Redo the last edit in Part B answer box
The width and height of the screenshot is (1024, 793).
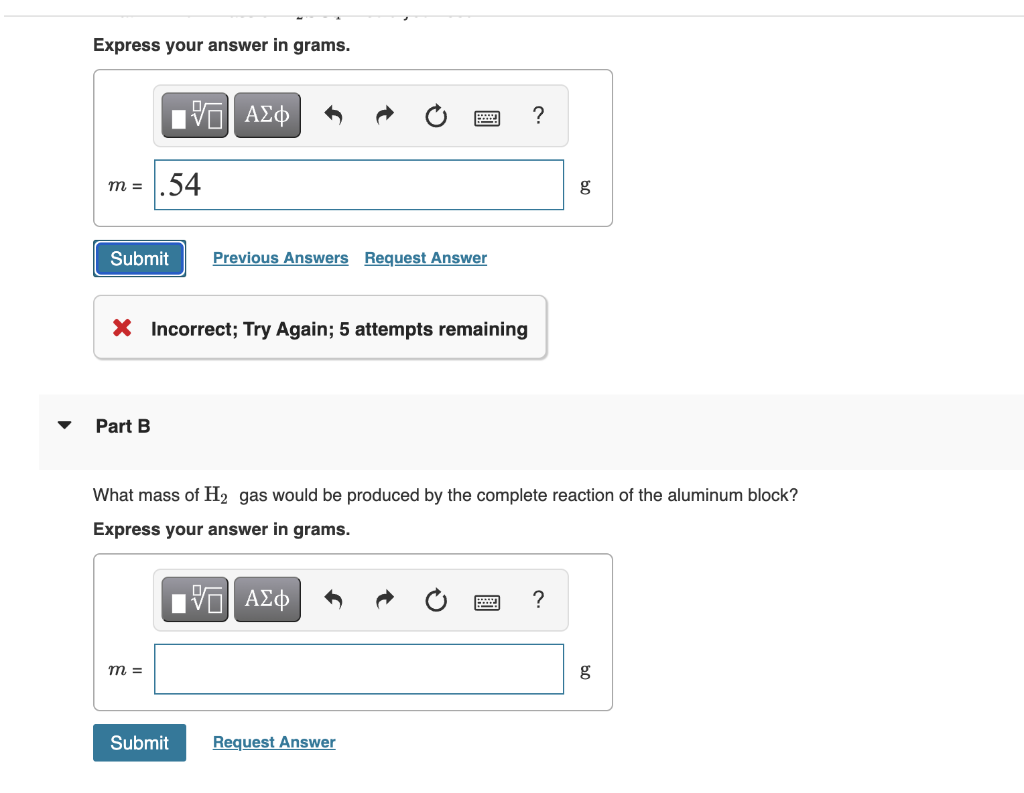384,599
